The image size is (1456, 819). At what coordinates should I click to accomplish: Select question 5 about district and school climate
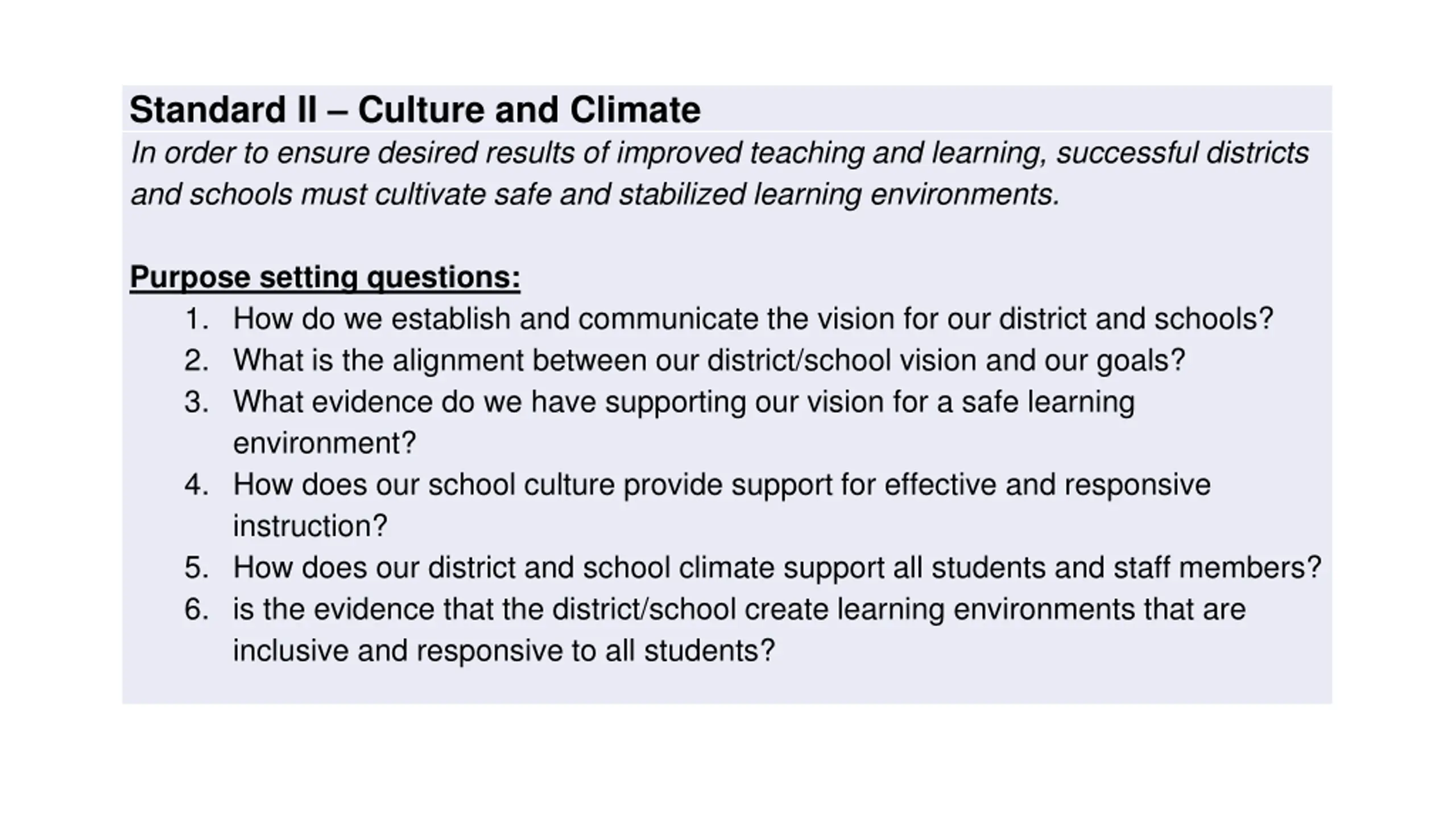click(x=776, y=568)
